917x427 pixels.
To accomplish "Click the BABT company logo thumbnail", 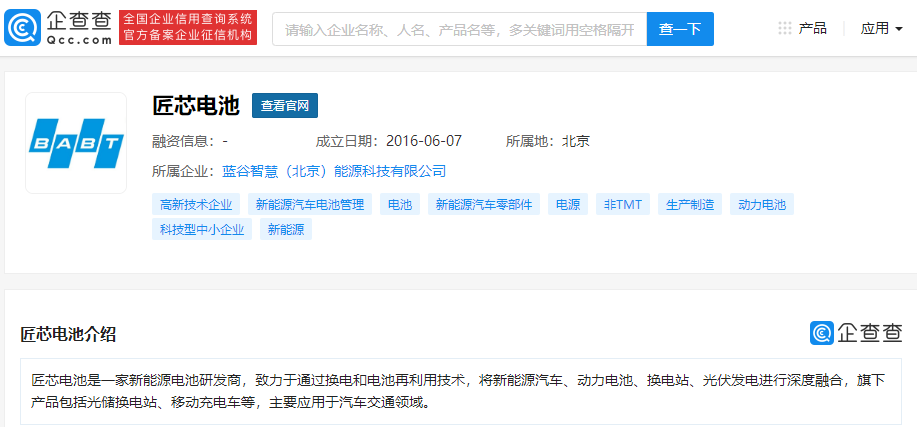I will click(76, 143).
